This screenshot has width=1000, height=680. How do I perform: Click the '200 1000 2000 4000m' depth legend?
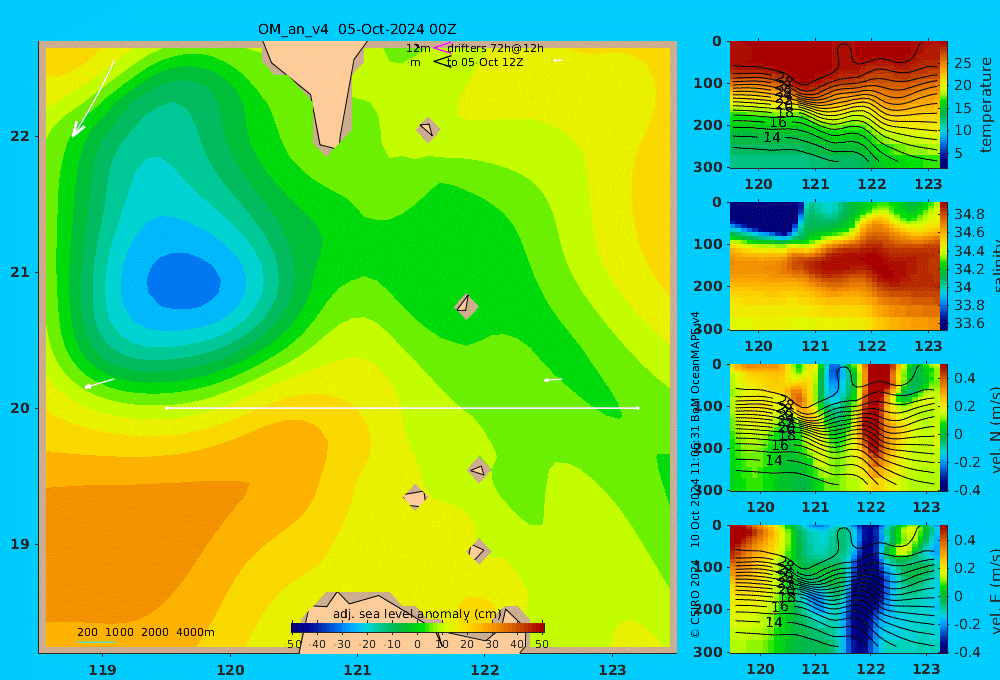click(x=145, y=632)
